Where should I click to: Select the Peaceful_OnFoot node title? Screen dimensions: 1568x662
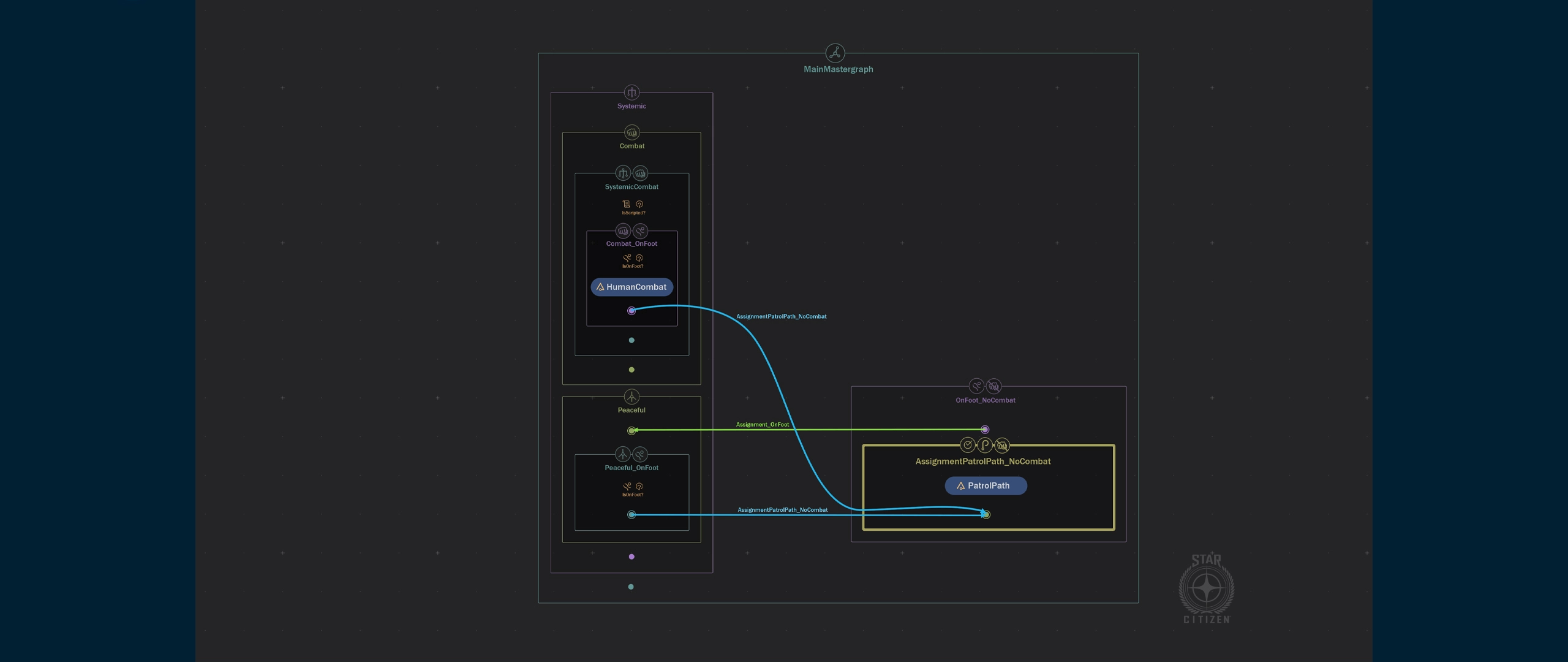coord(631,468)
